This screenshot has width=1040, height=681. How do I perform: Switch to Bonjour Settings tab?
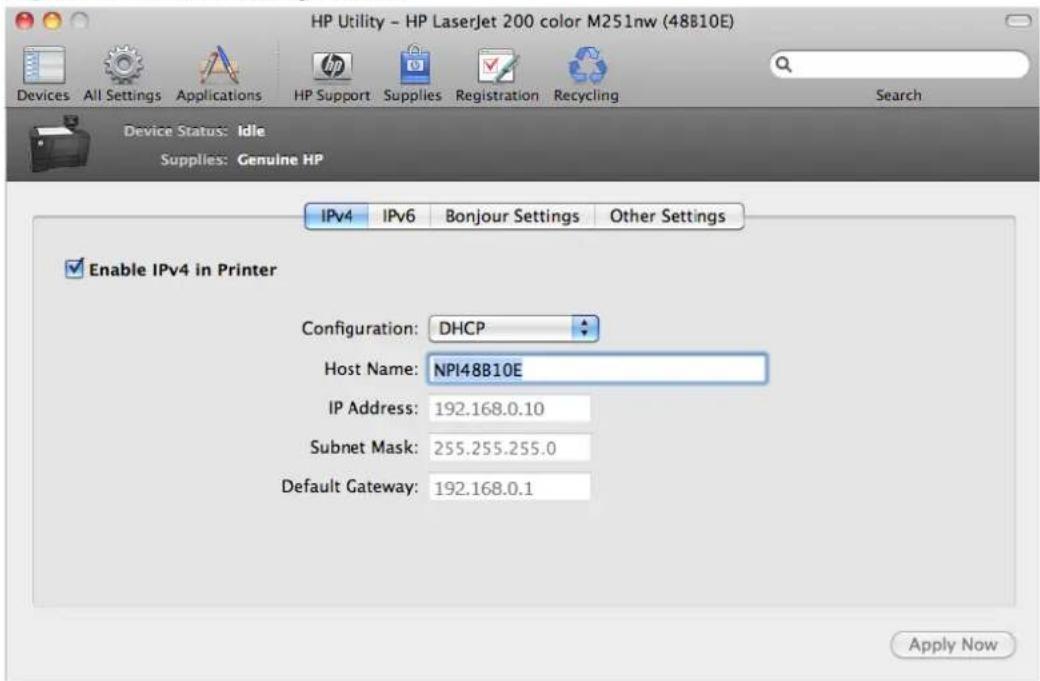tap(512, 216)
